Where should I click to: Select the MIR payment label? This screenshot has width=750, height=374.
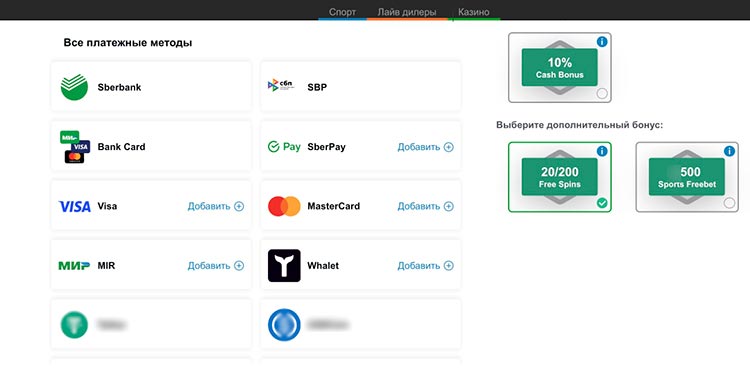106,265
